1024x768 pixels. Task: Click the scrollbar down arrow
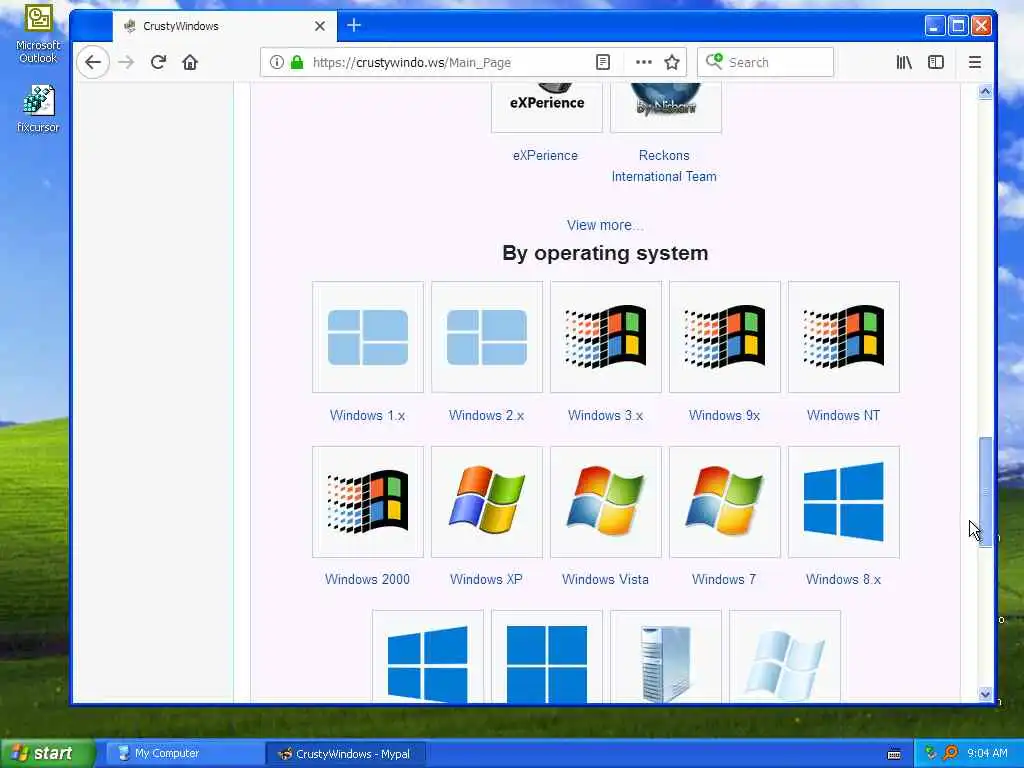[x=985, y=694]
